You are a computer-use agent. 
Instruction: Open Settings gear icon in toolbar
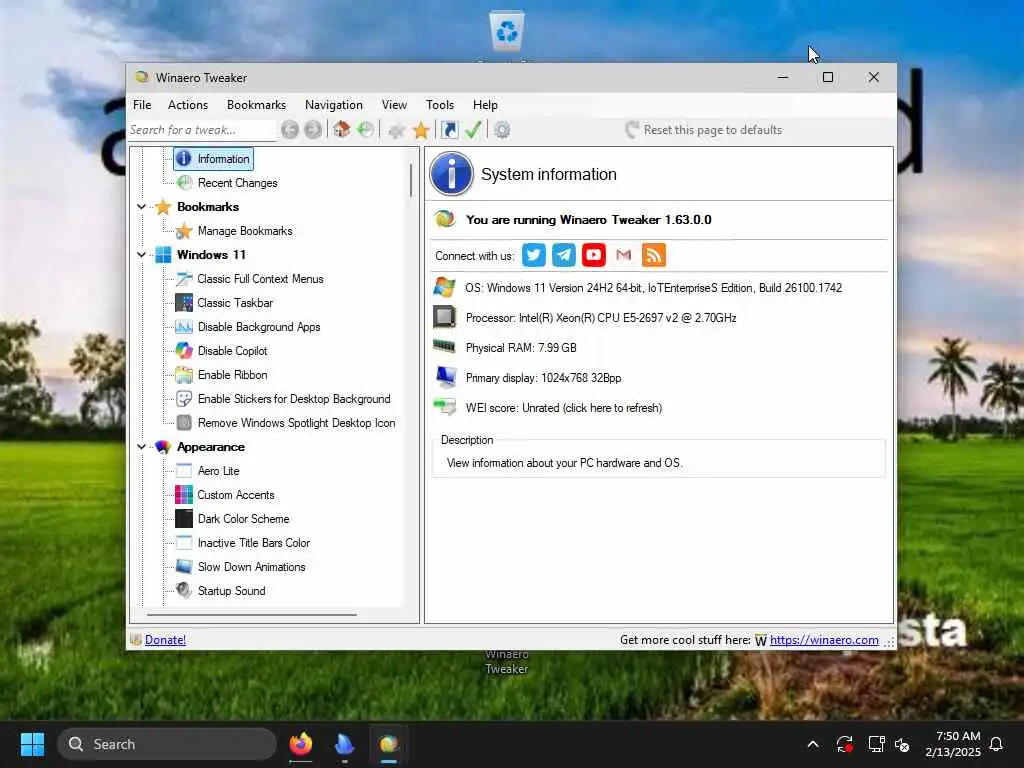502,130
